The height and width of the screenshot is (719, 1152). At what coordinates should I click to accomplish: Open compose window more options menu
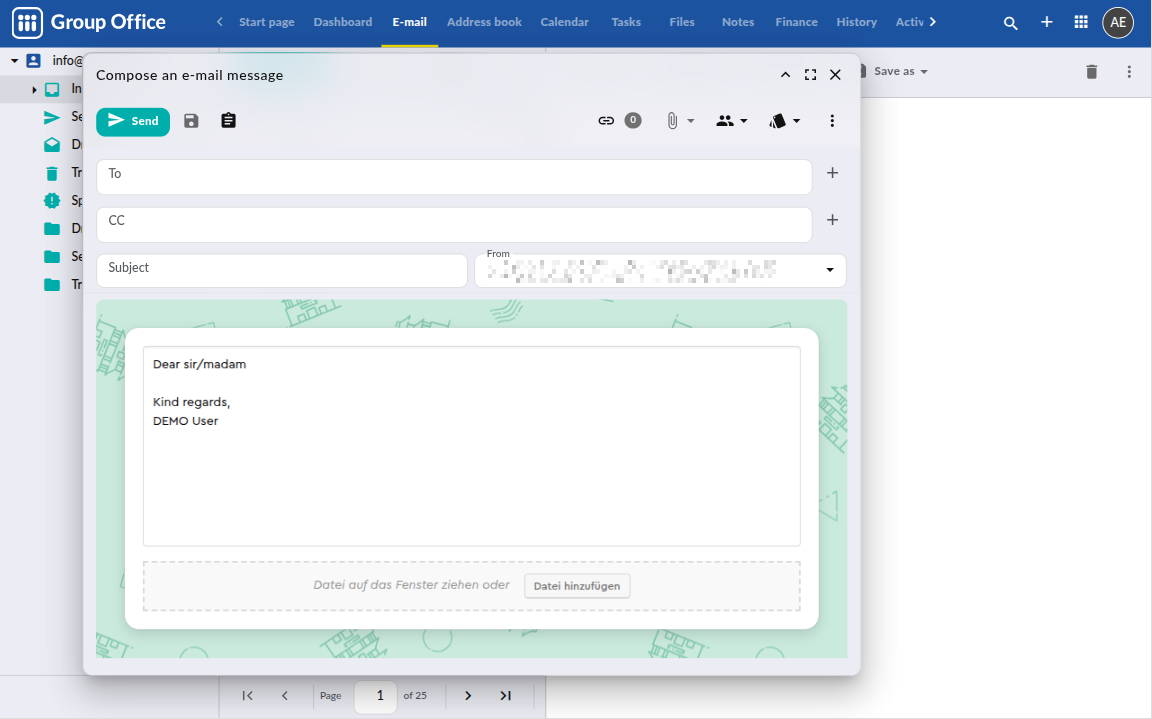(x=832, y=120)
